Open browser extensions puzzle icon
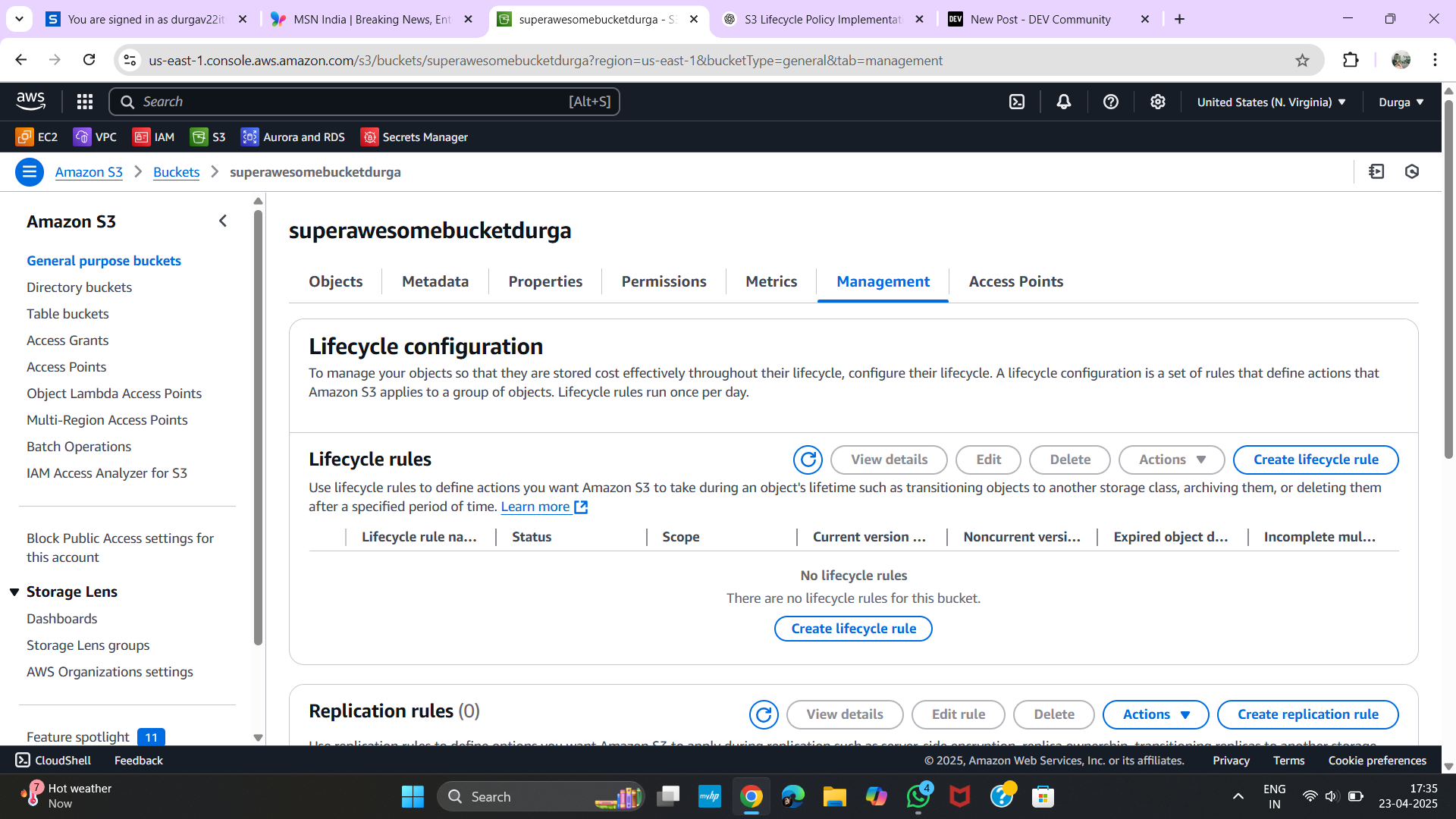The image size is (1456, 819). click(x=1351, y=61)
